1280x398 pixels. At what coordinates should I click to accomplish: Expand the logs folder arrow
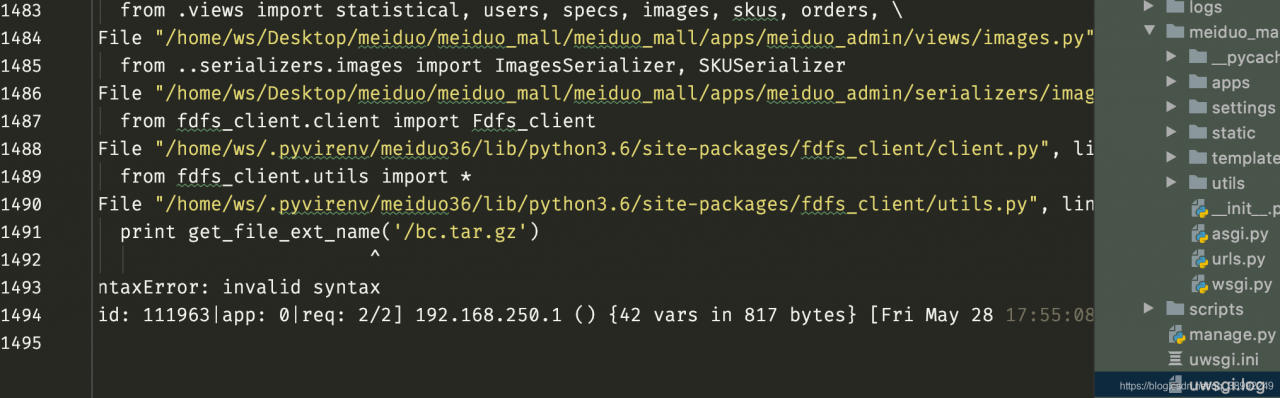click(1148, 7)
